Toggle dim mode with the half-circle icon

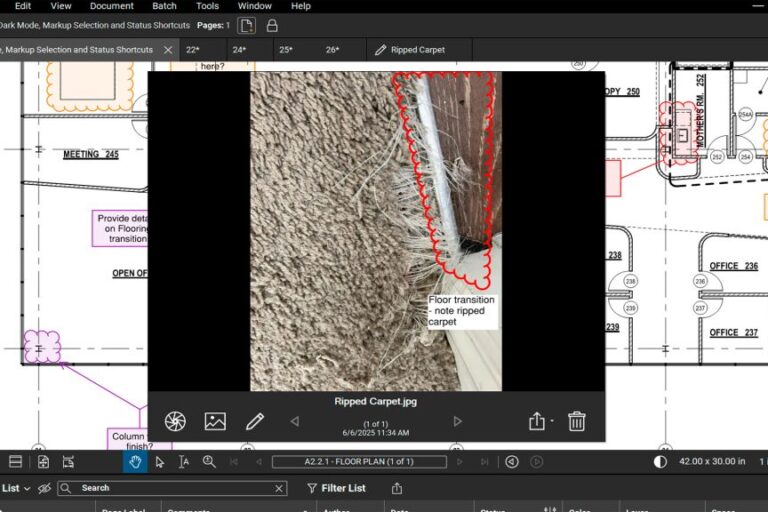660,461
